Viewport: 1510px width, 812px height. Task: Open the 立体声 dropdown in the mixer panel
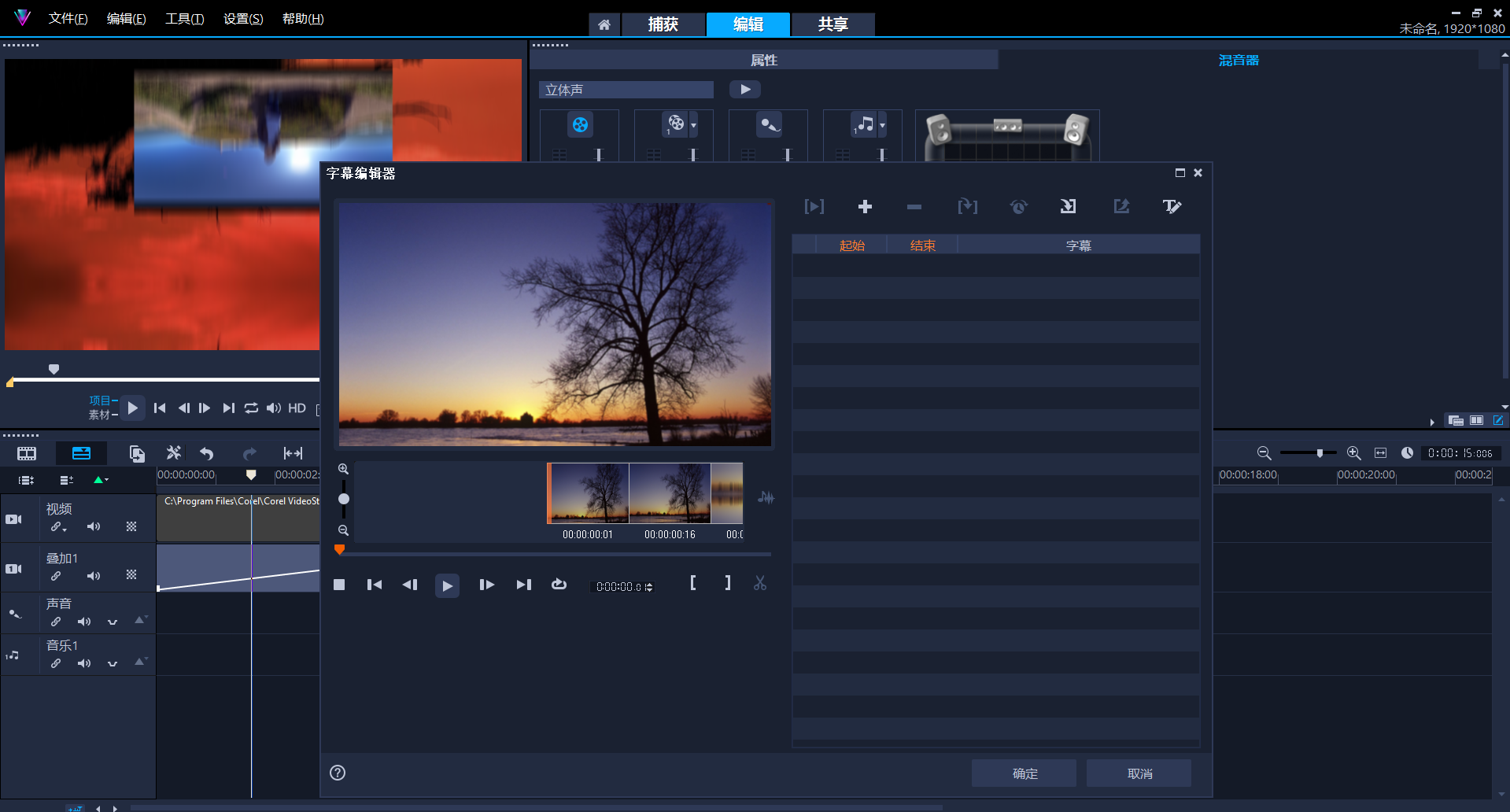click(x=626, y=89)
